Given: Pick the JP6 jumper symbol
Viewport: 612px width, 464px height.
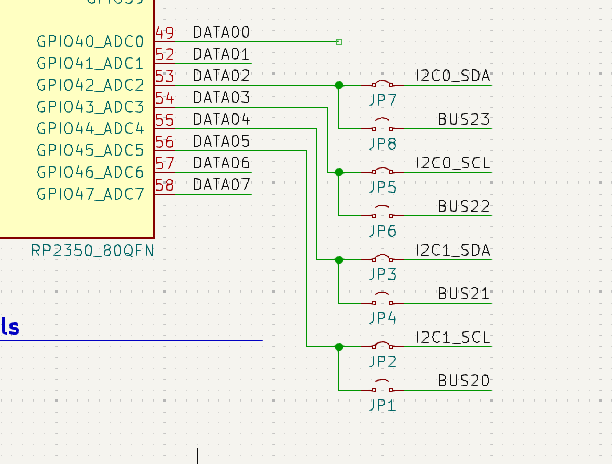Looking at the screenshot, I should tap(383, 215).
